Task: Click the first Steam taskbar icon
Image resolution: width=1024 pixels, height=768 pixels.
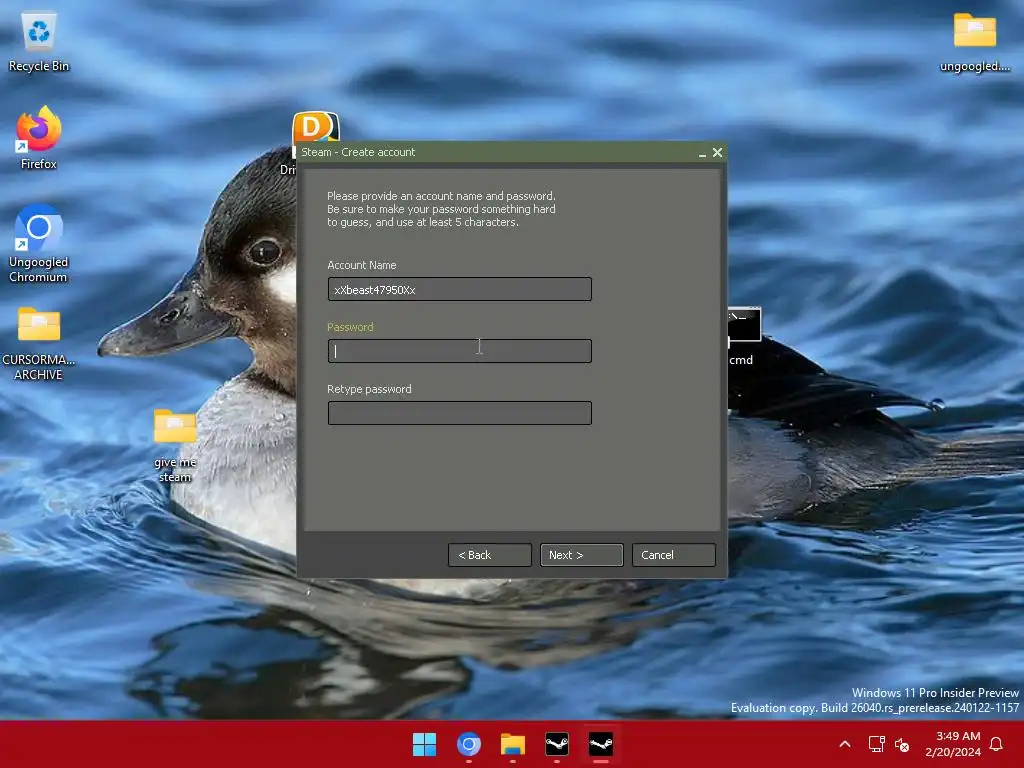Action: (x=557, y=744)
